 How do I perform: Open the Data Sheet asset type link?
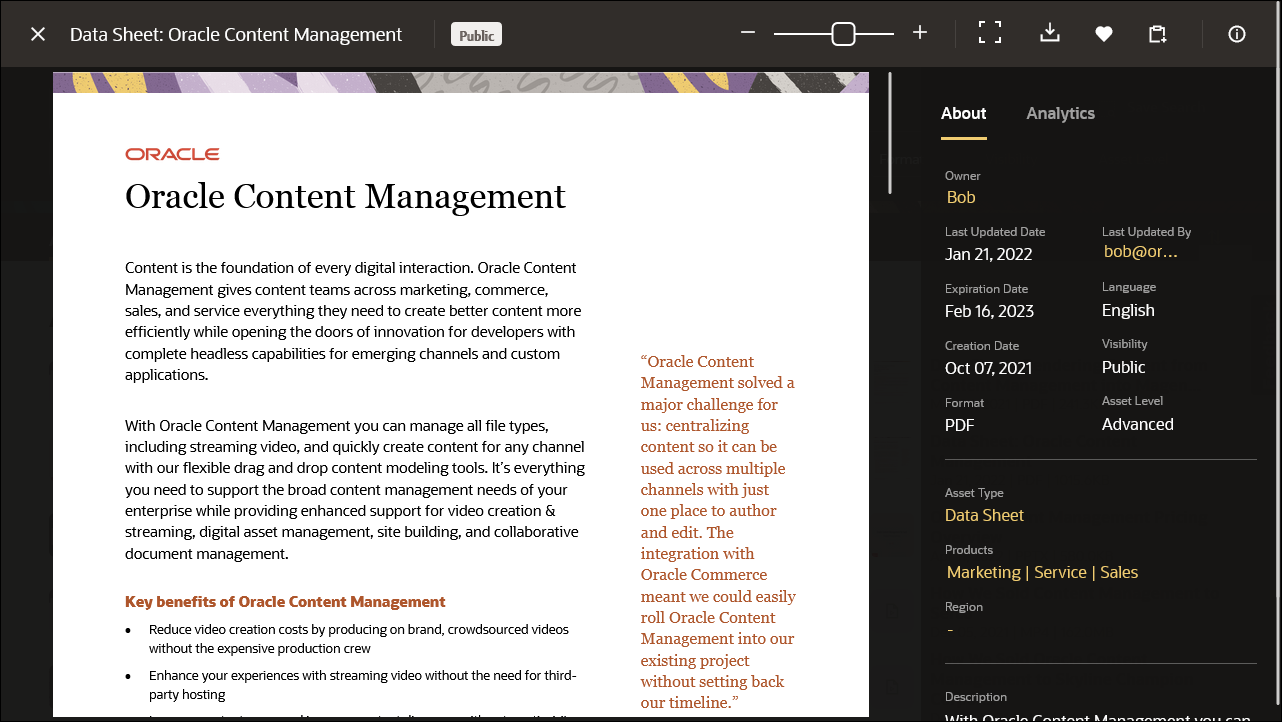pos(985,516)
